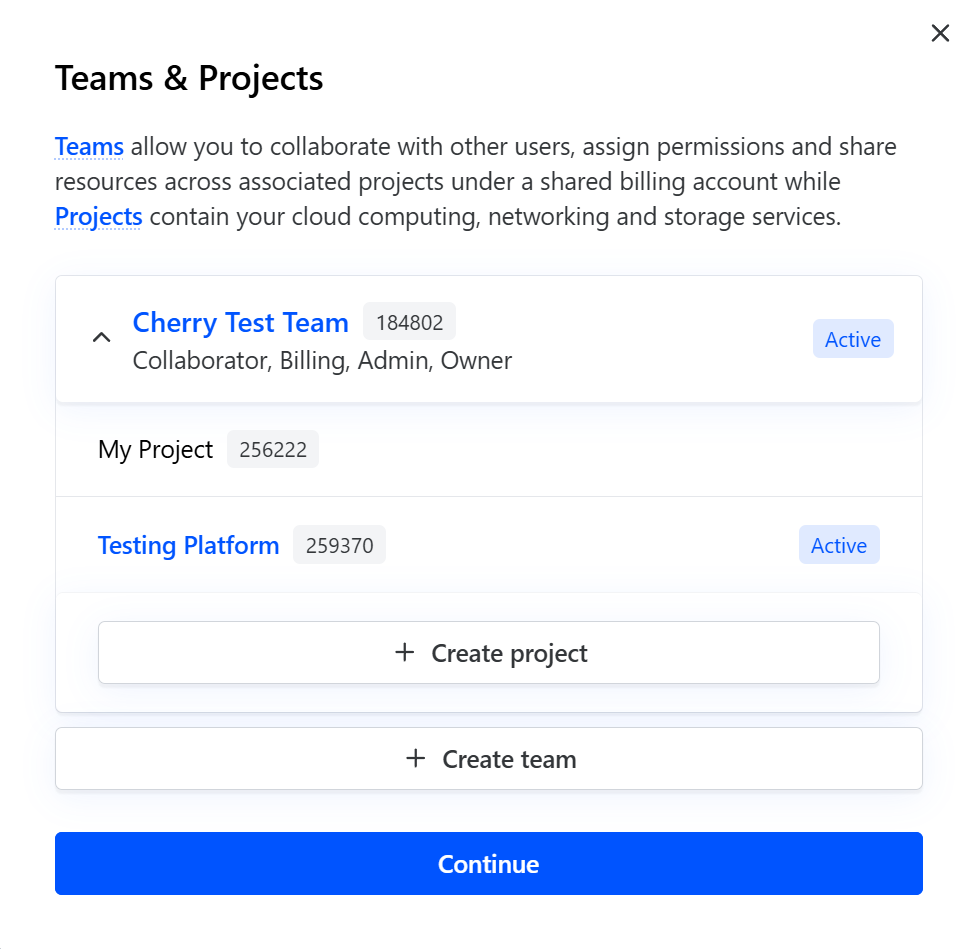This screenshot has width=974, height=949.
Task: Click the project ID badge 259370
Action: 339,546
